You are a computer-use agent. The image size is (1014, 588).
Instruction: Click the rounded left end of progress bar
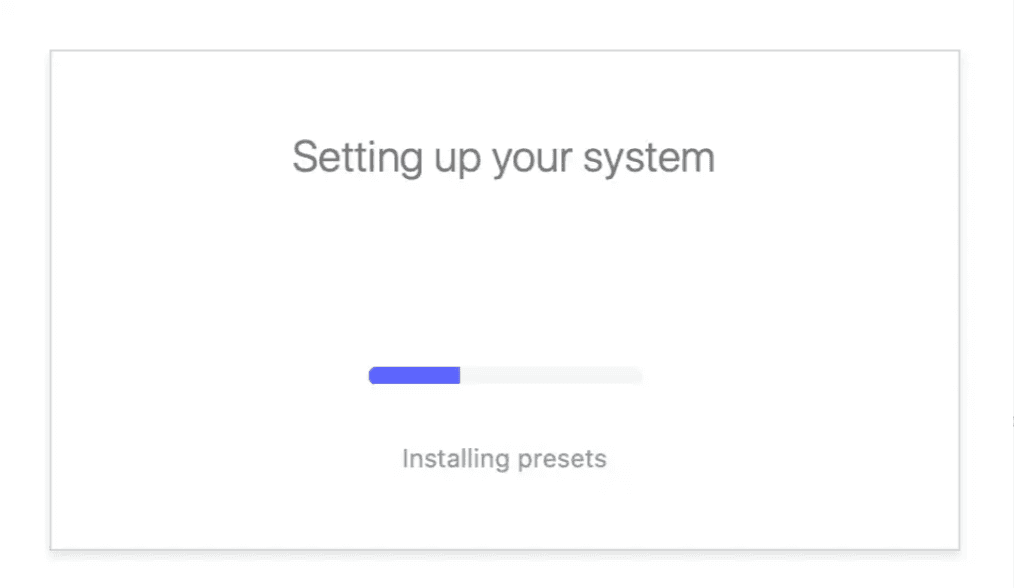373,376
